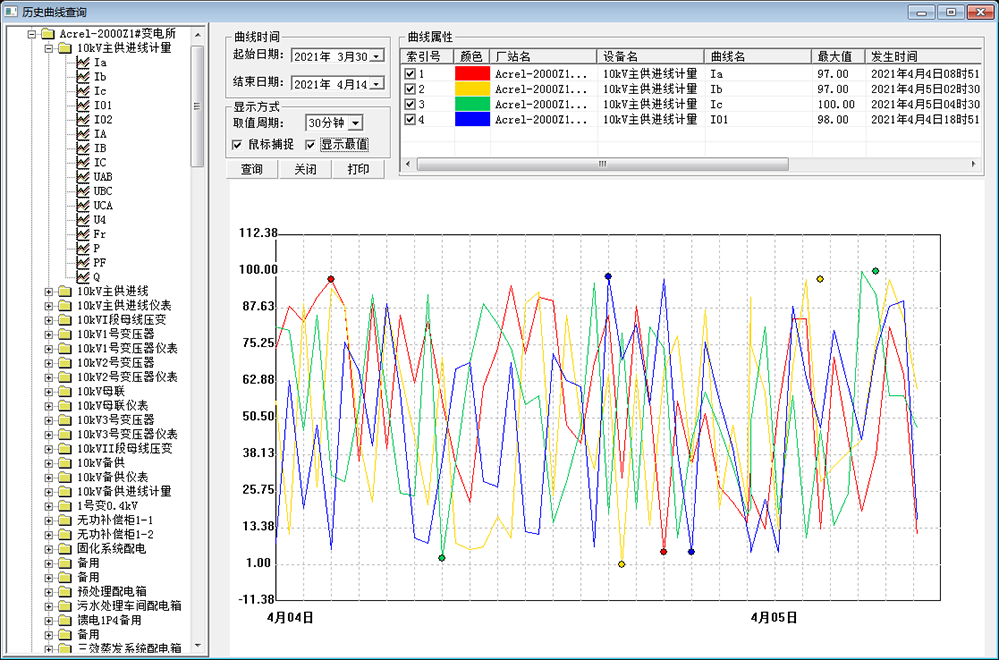
Task: Select the PF curve chart icon
Action: pos(83,263)
